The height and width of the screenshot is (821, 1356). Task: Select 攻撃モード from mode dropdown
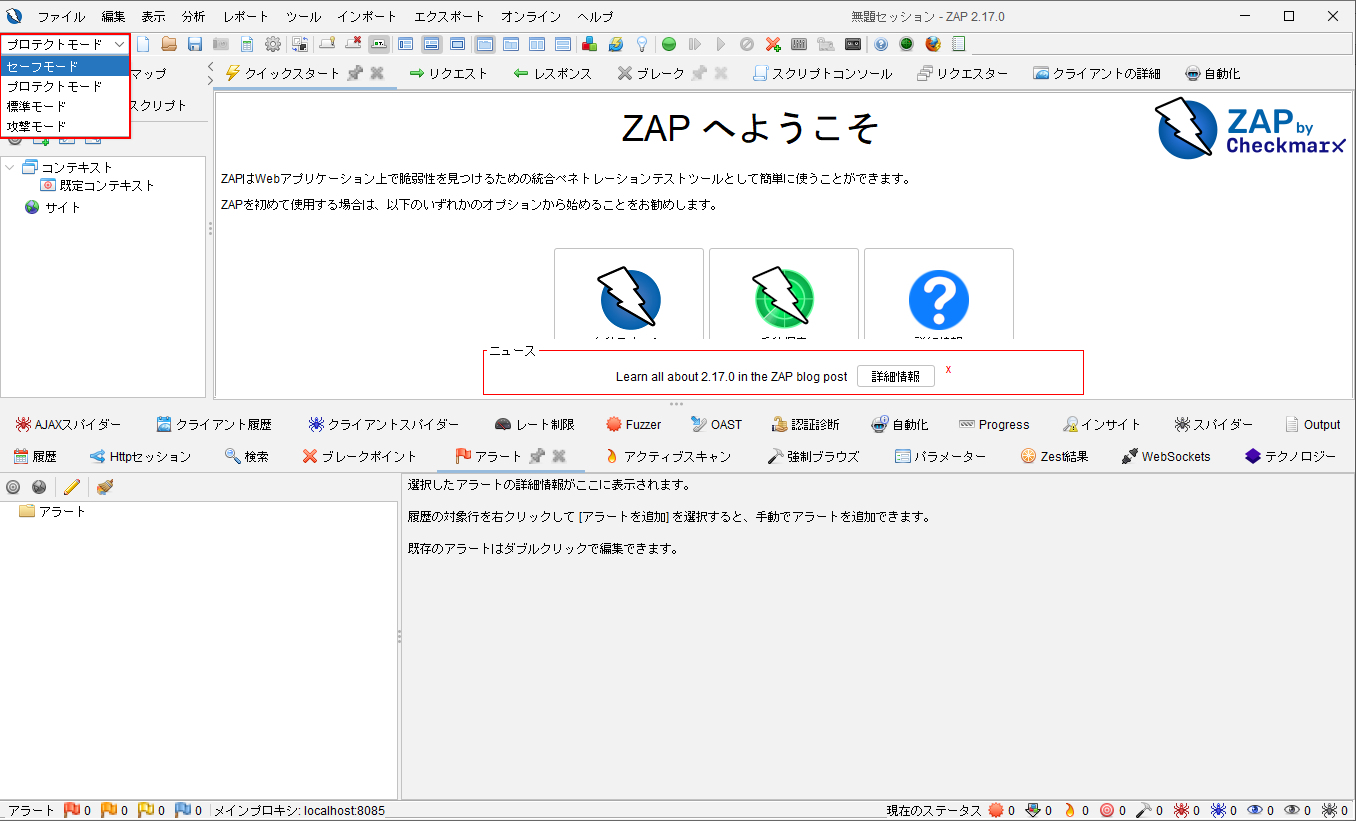pyautogui.click(x=66, y=126)
